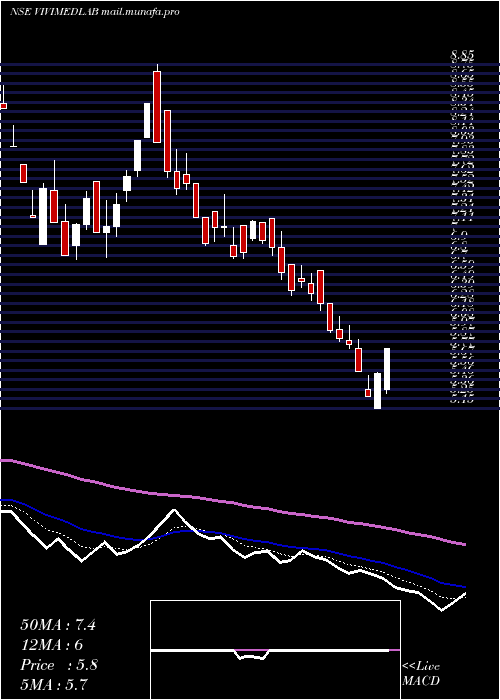
Task: Click the tallest red candlestick at the peak
Action: (157, 107)
